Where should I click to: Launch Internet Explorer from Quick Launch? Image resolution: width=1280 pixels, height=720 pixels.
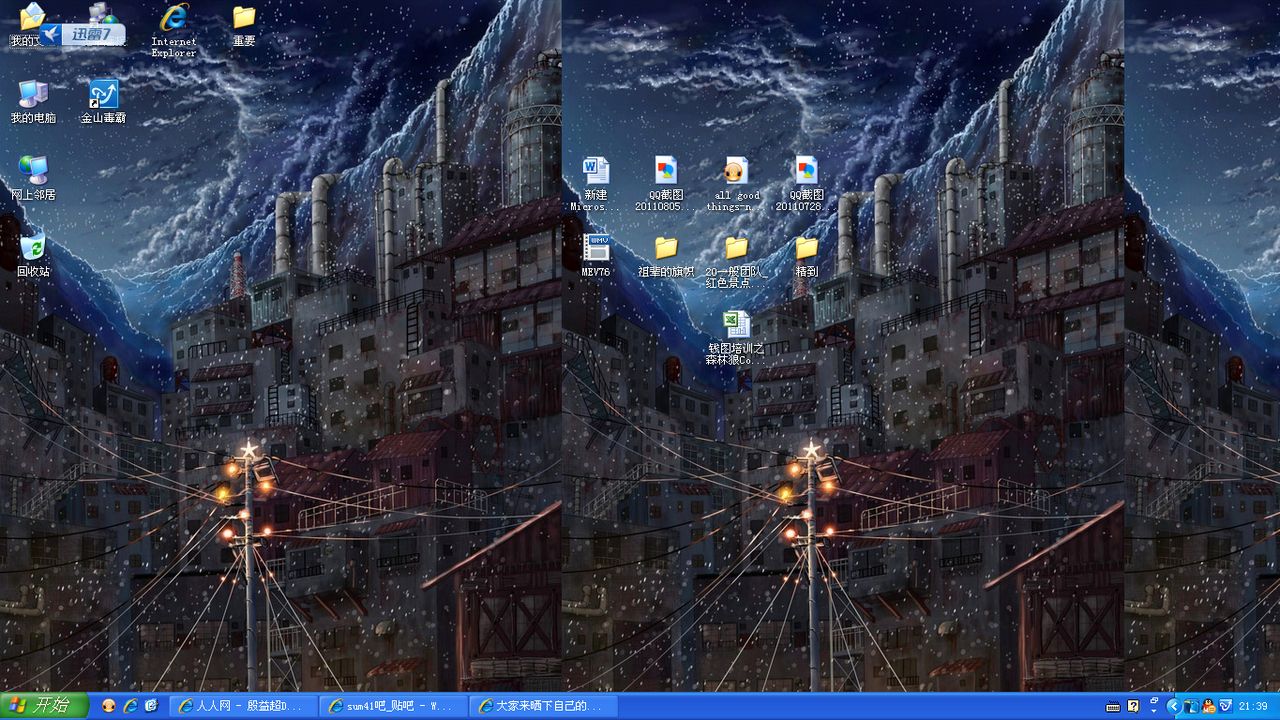pos(130,706)
